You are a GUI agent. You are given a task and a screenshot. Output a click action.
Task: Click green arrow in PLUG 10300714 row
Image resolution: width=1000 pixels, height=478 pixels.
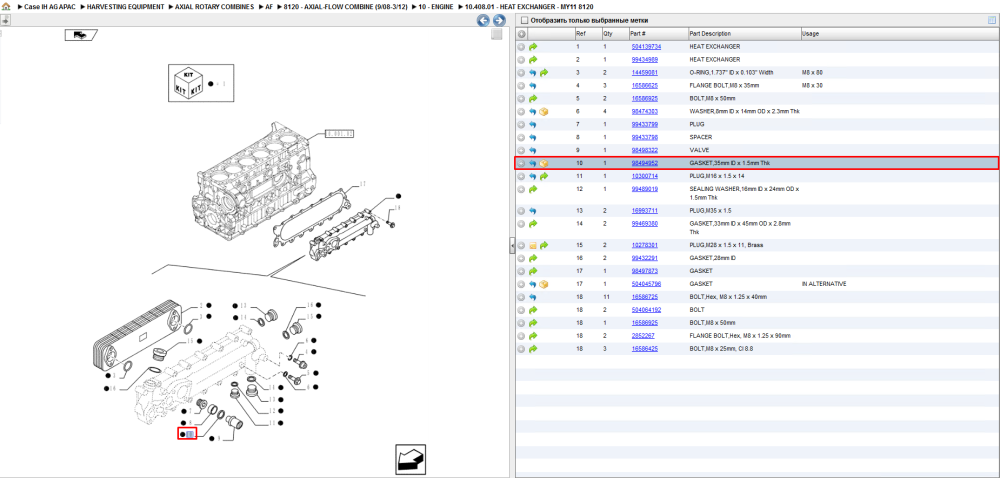544,176
